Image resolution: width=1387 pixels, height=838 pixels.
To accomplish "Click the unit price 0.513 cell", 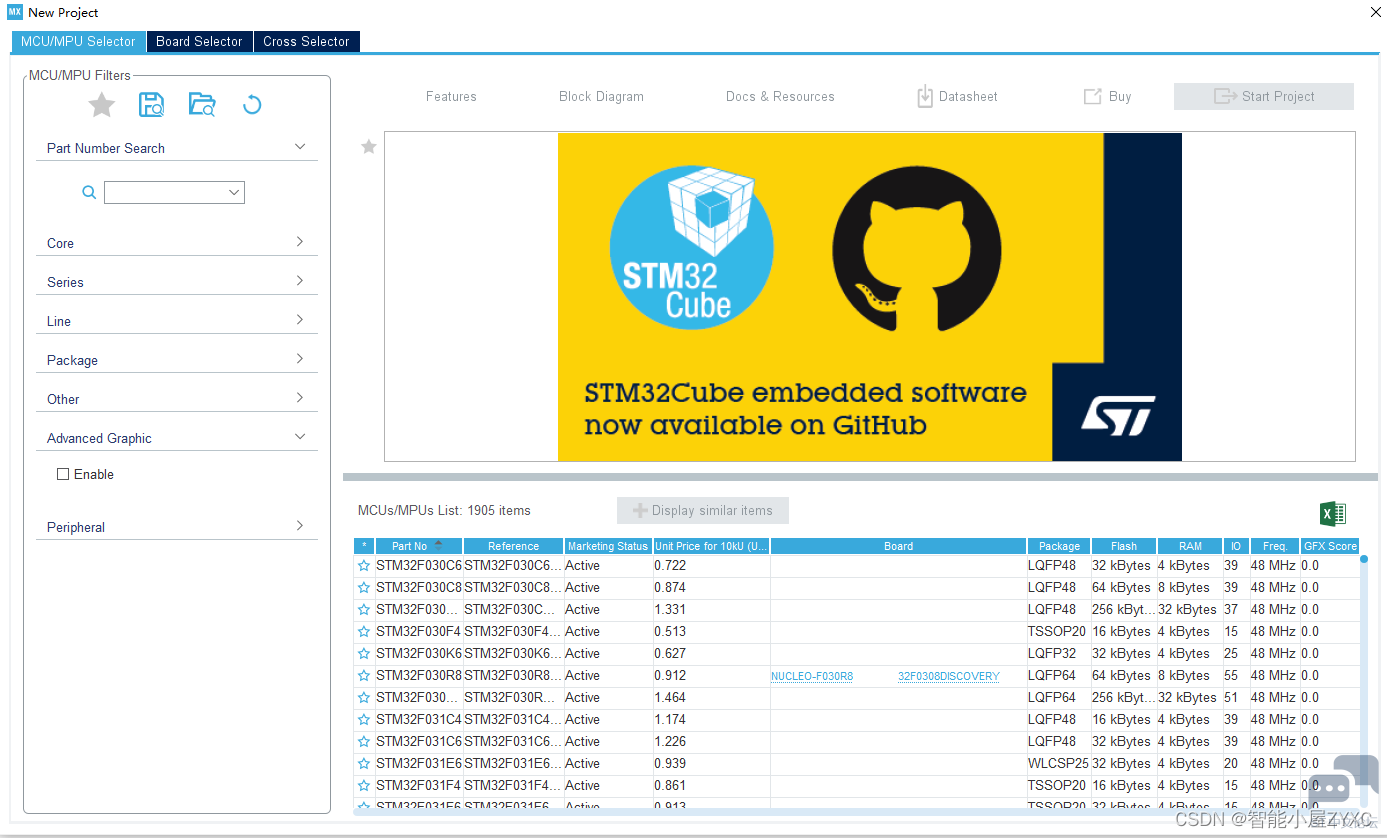I will pyautogui.click(x=711, y=632).
